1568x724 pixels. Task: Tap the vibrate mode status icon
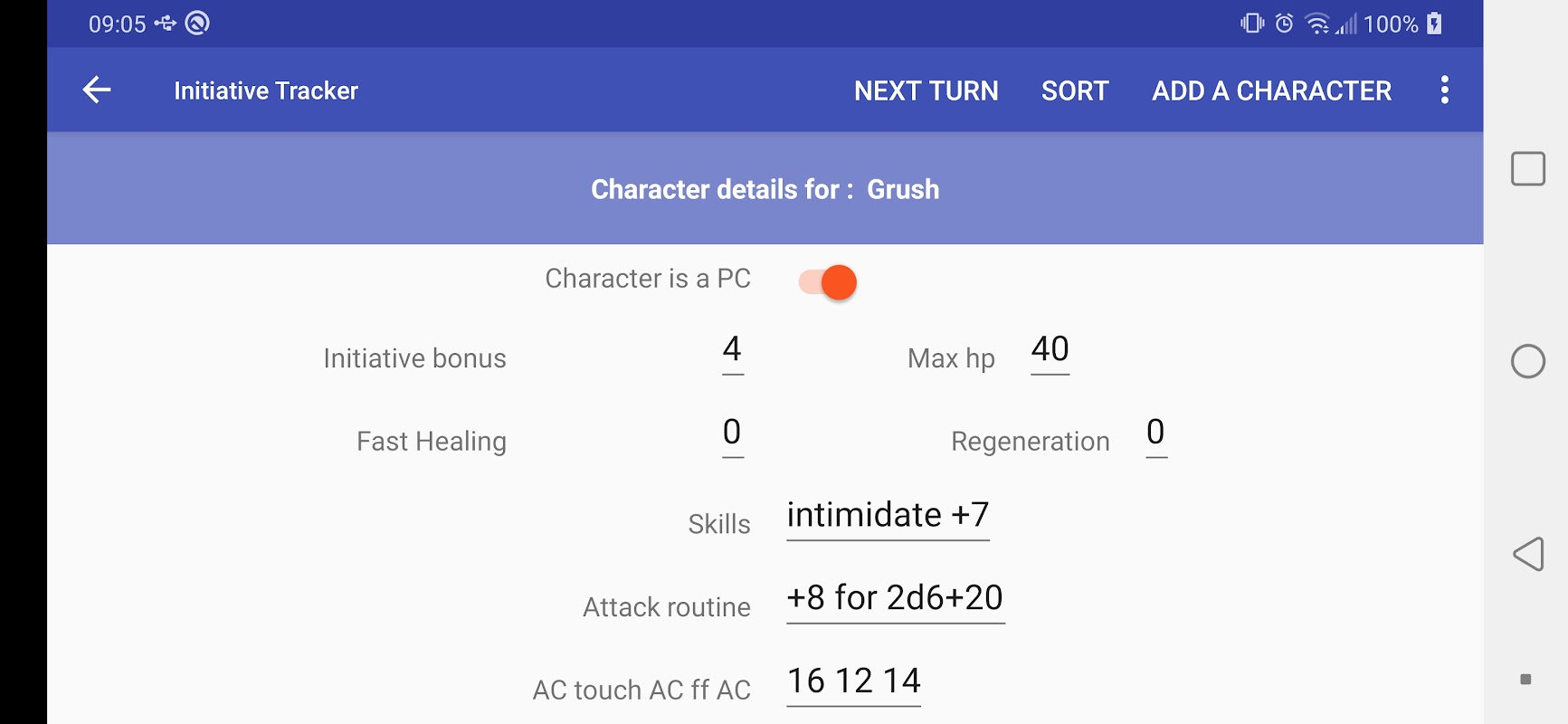(x=1252, y=24)
